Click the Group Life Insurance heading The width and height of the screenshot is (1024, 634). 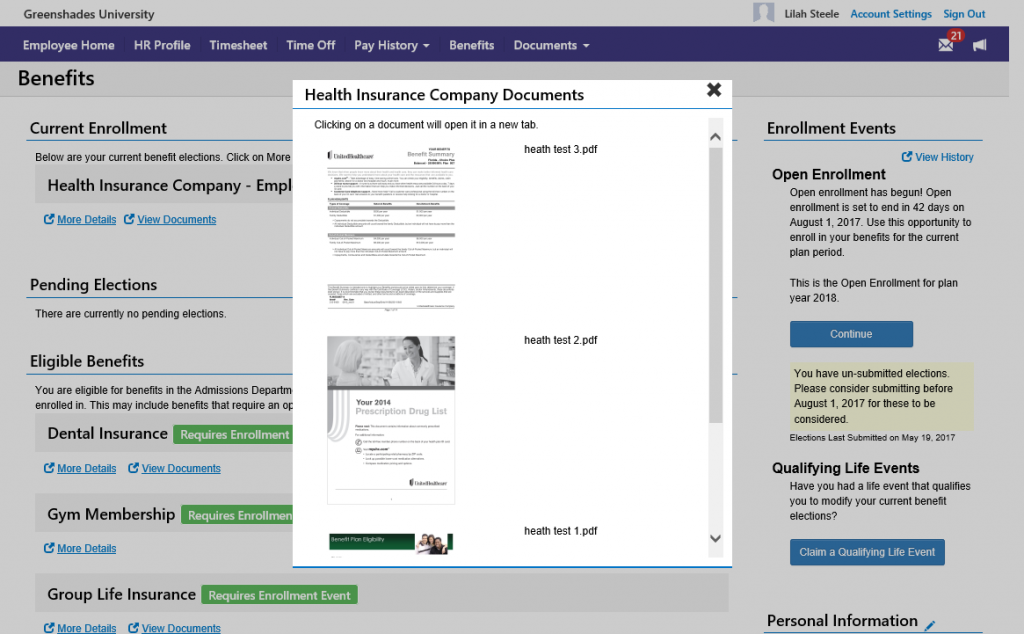point(121,594)
